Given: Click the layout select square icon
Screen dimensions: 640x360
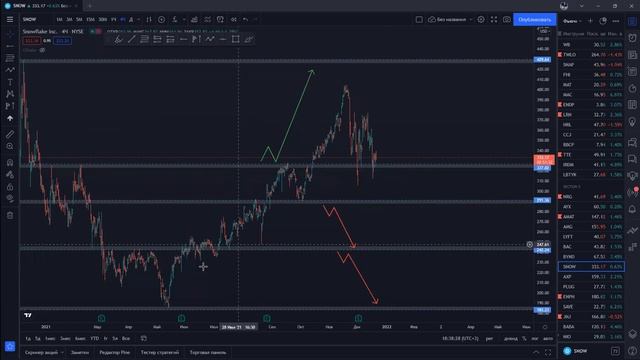Looking at the screenshot, I should [x=419, y=19].
